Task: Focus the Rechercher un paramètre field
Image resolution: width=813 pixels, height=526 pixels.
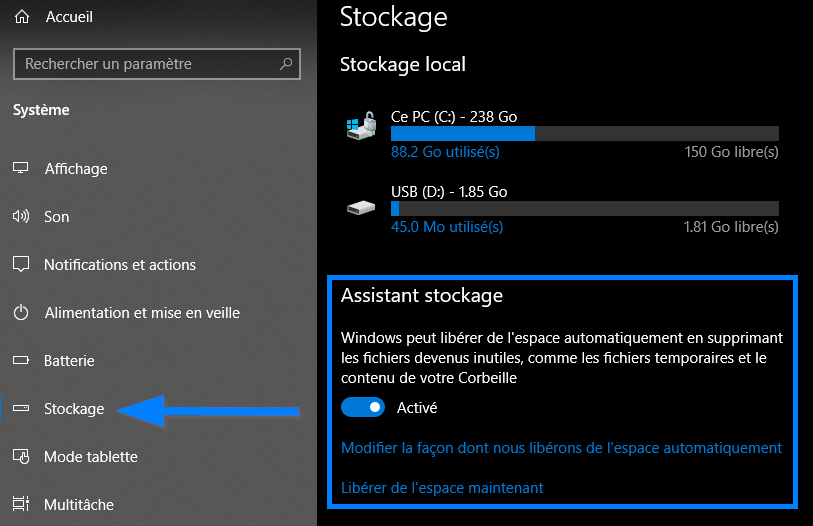Action: pos(157,64)
